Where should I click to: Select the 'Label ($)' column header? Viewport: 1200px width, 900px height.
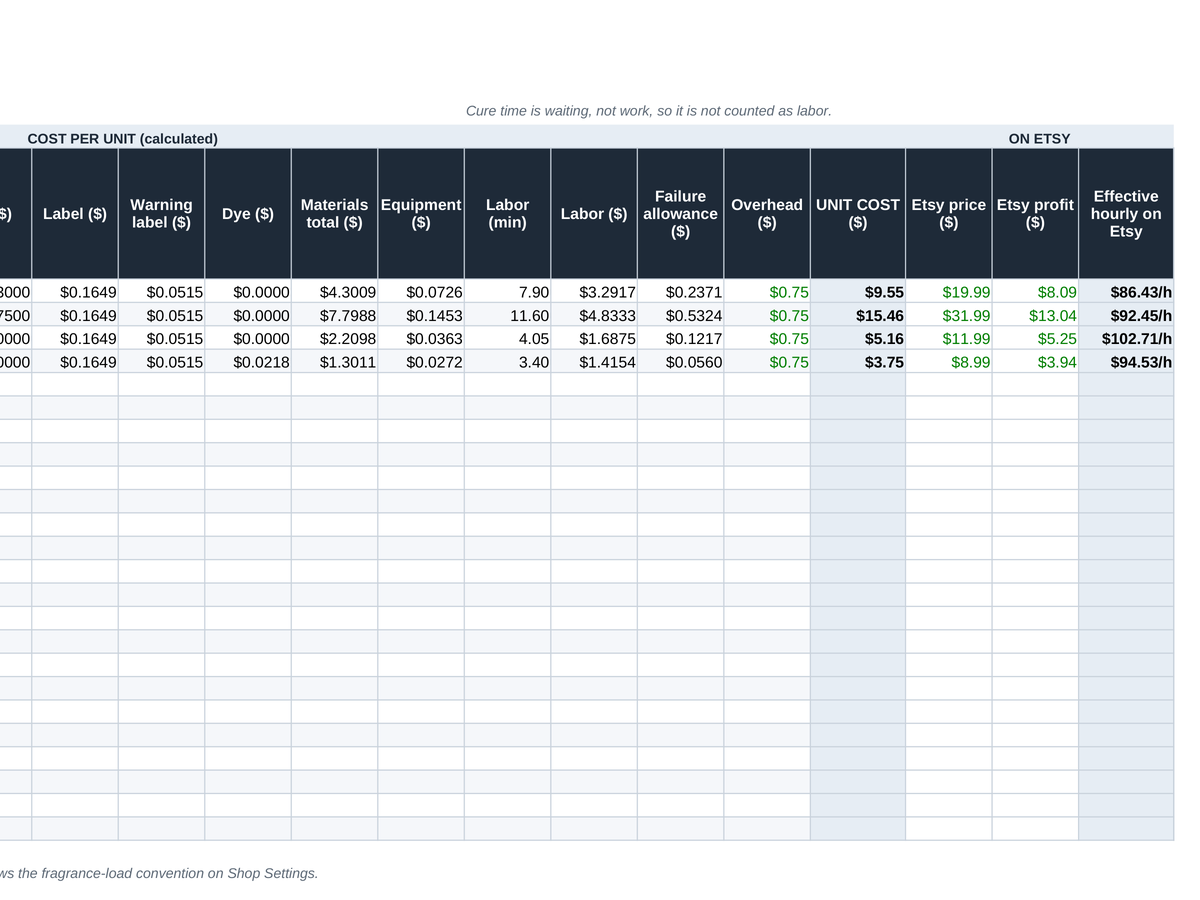click(75, 214)
